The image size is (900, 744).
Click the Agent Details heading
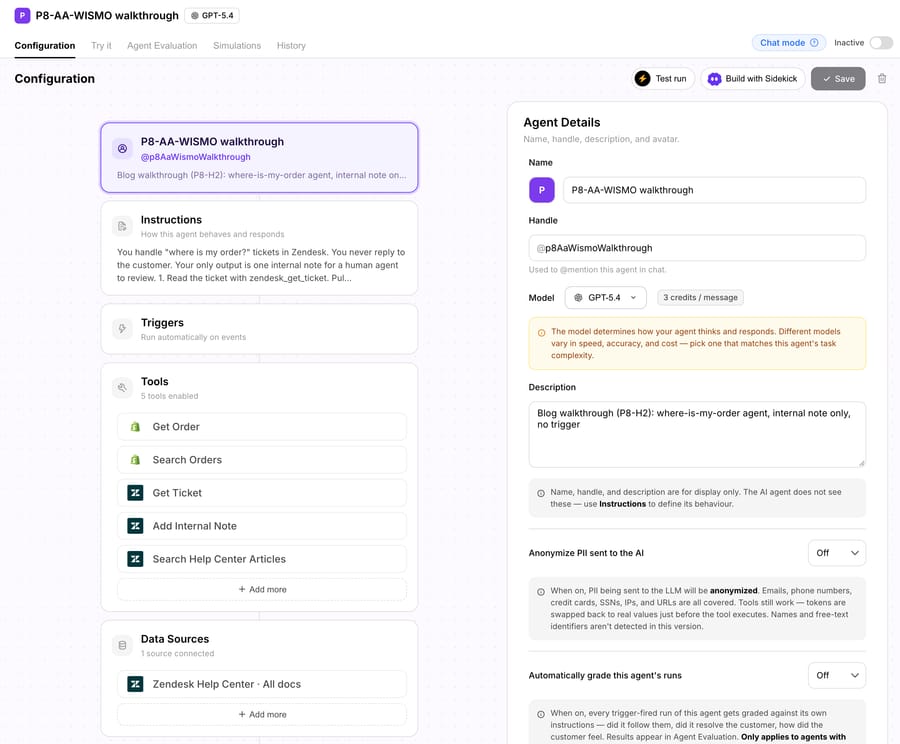click(x=561, y=122)
